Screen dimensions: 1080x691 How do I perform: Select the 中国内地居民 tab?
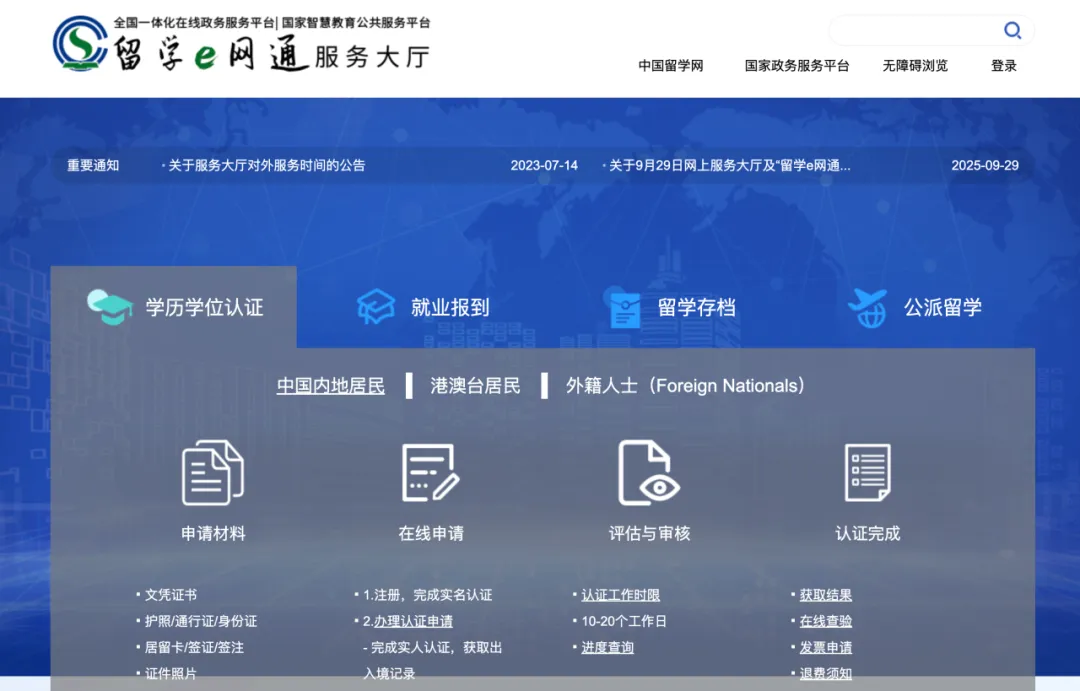click(x=330, y=385)
